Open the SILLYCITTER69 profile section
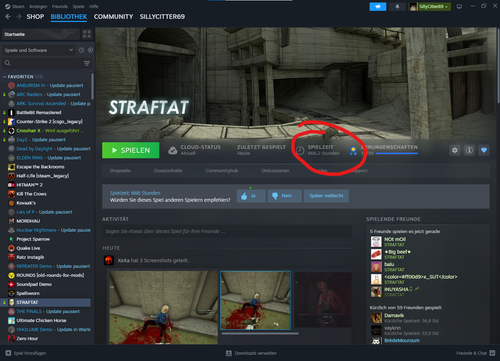500x361 pixels. pos(162,17)
